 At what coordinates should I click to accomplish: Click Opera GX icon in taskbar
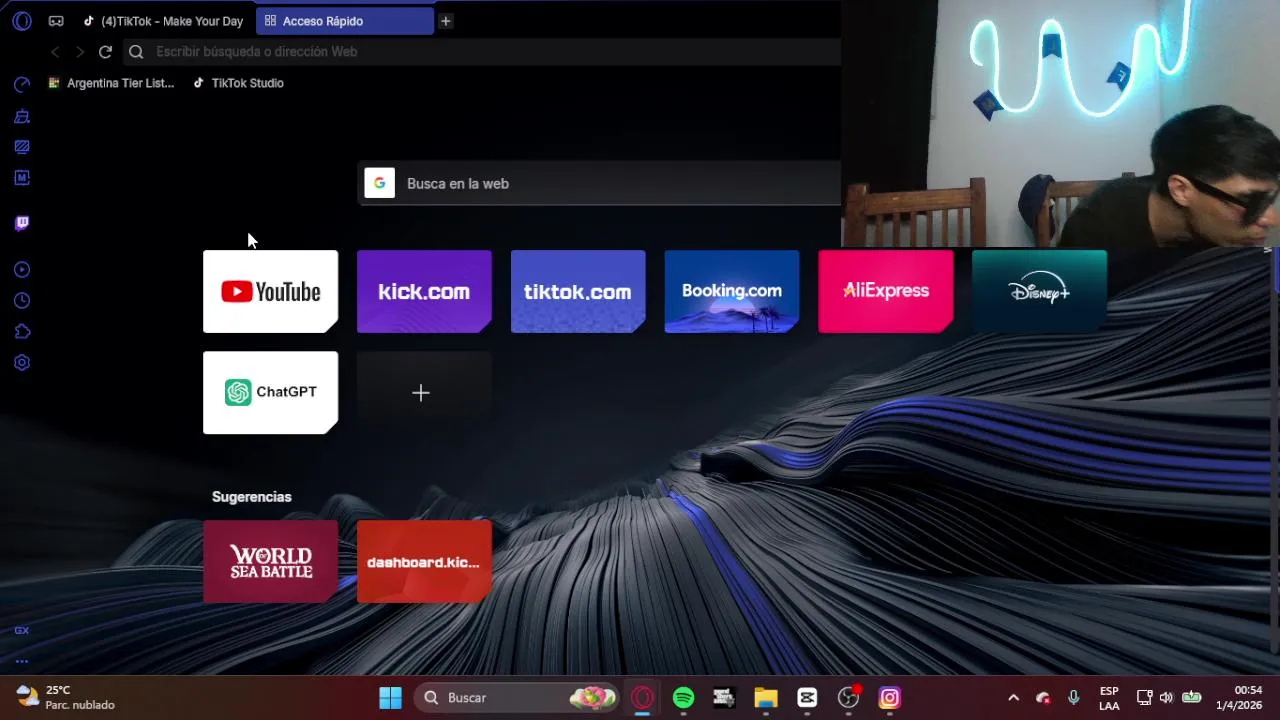coord(642,698)
